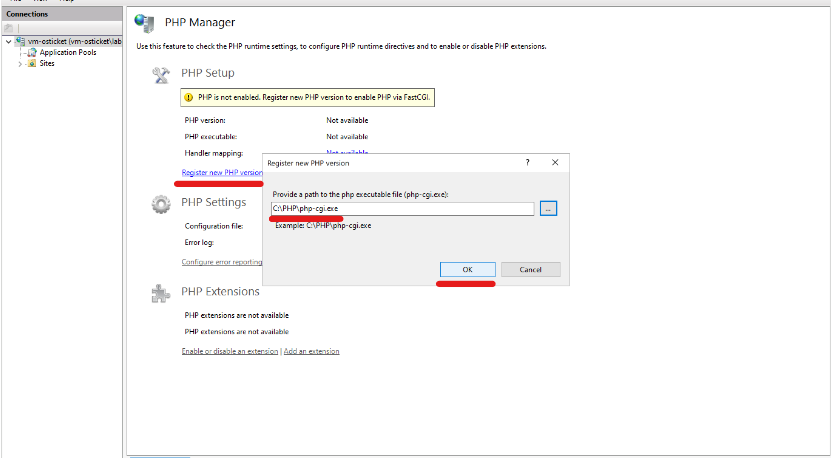The image size is (836, 458).
Task: Click the PHP Extensions puzzle icon
Action: pyautogui.click(x=160, y=294)
